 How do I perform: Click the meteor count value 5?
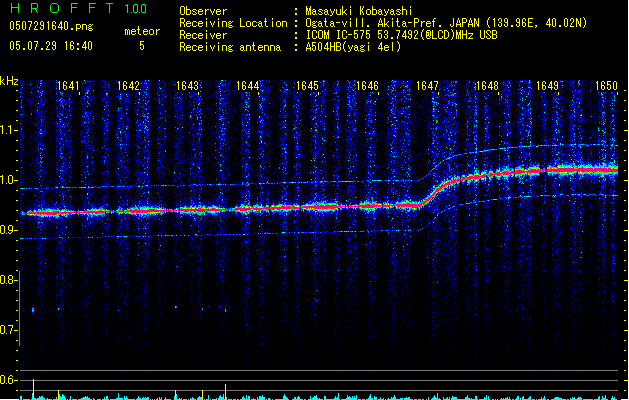click(x=141, y=46)
